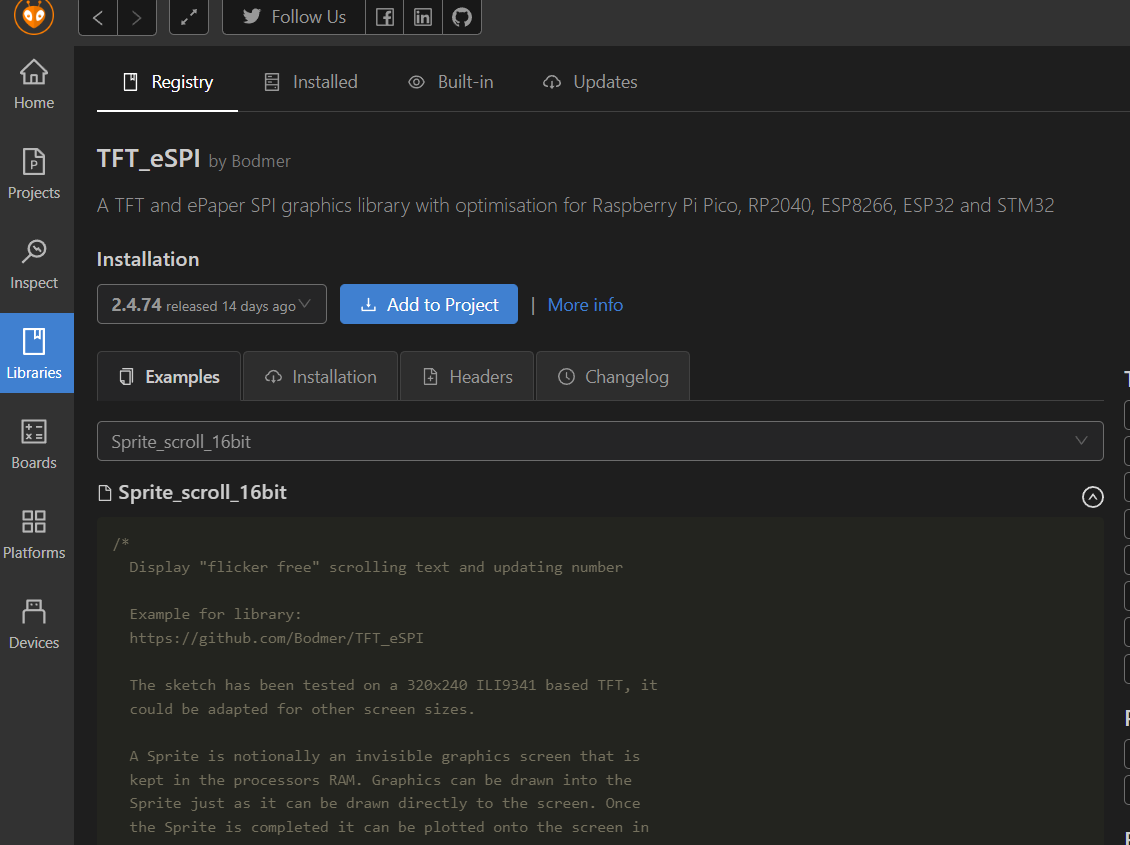The width and height of the screenshot is (1130, 845).
Task: Click "the Sprite is completed" comment line
Action: pos(389,827)
